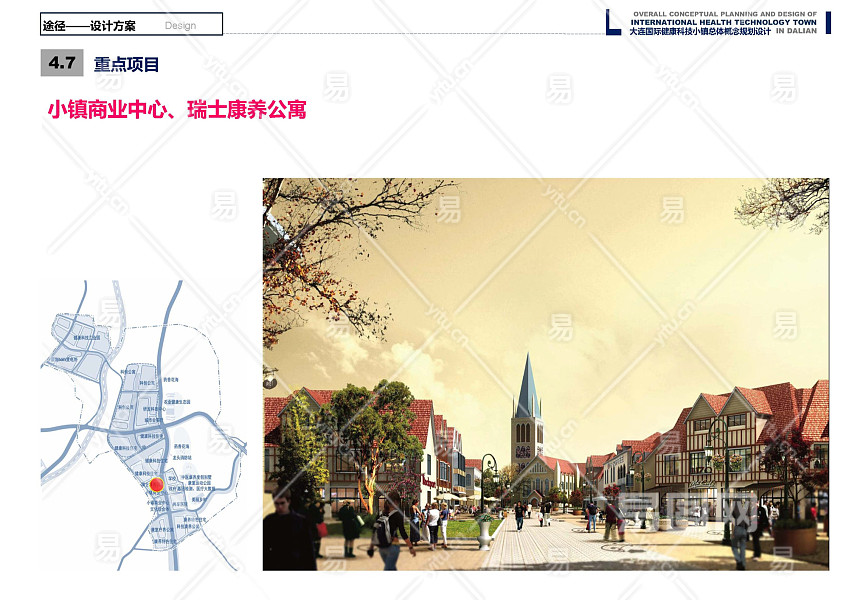Select the 途径——设计方案 header label

coord(89,25)
